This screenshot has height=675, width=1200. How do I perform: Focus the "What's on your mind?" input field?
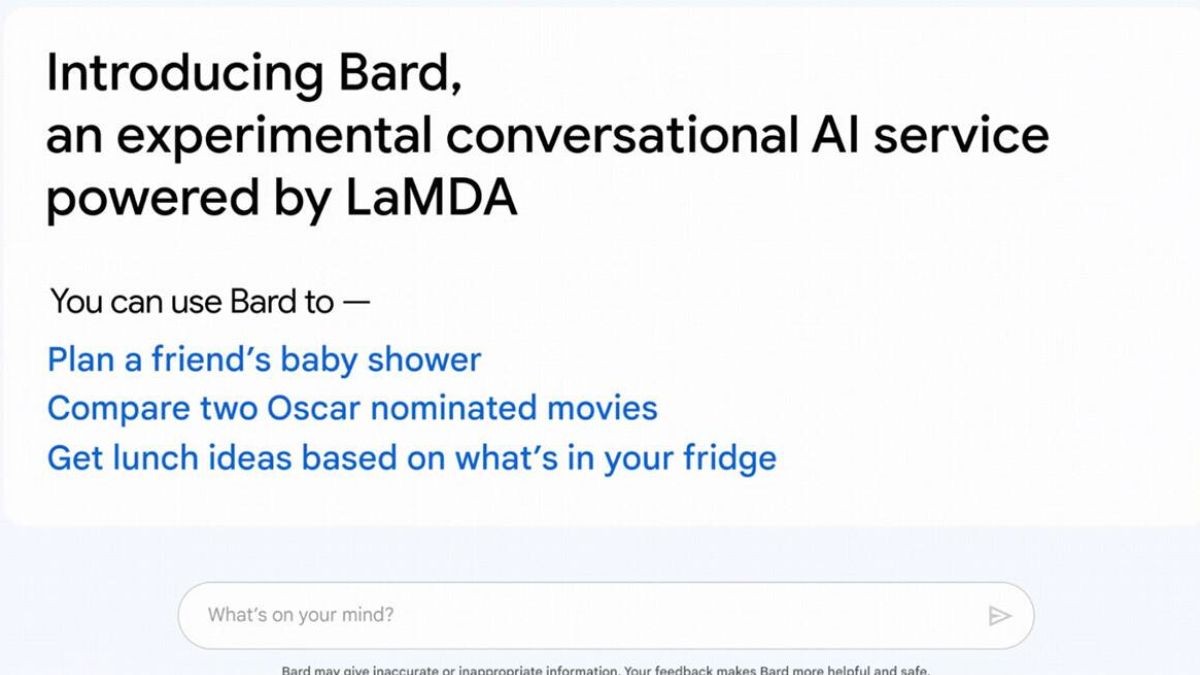pyautogui.click(x=580, y=615)
